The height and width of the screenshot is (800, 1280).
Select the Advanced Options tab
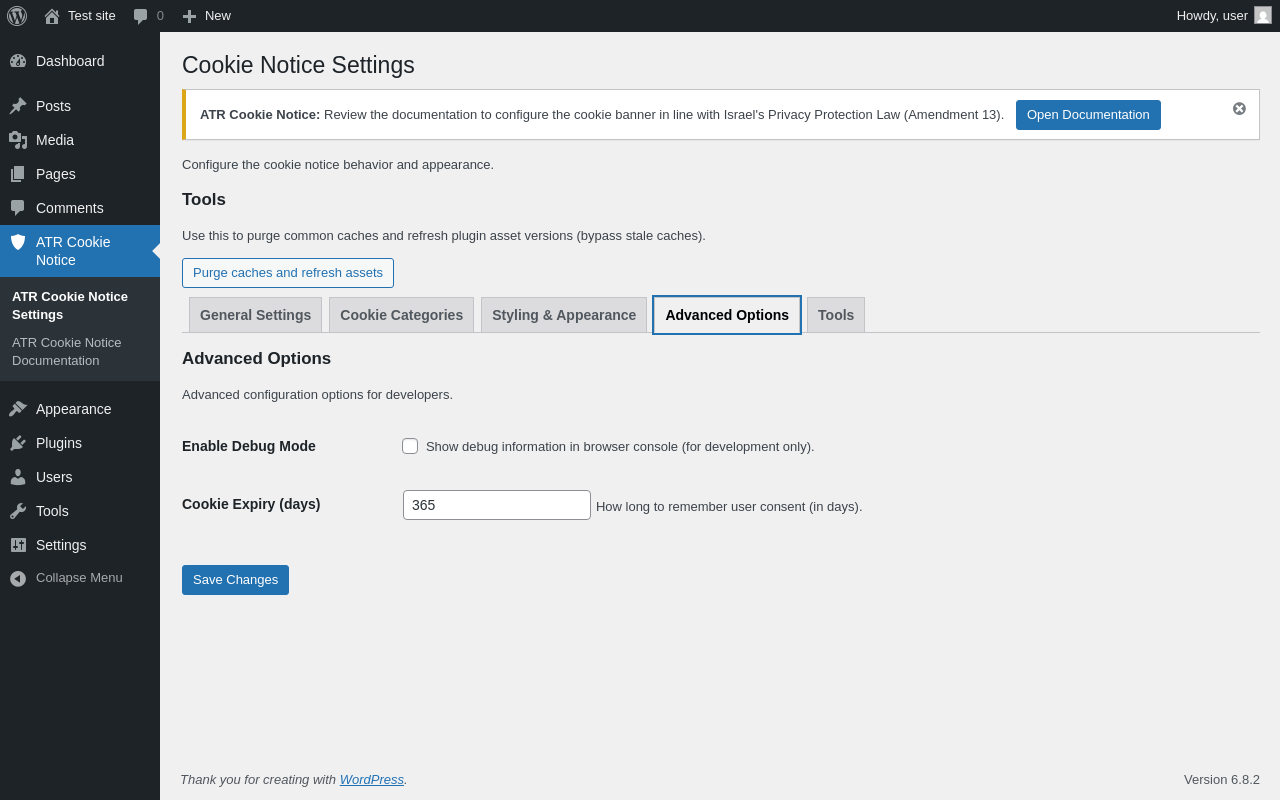(727, 315)
